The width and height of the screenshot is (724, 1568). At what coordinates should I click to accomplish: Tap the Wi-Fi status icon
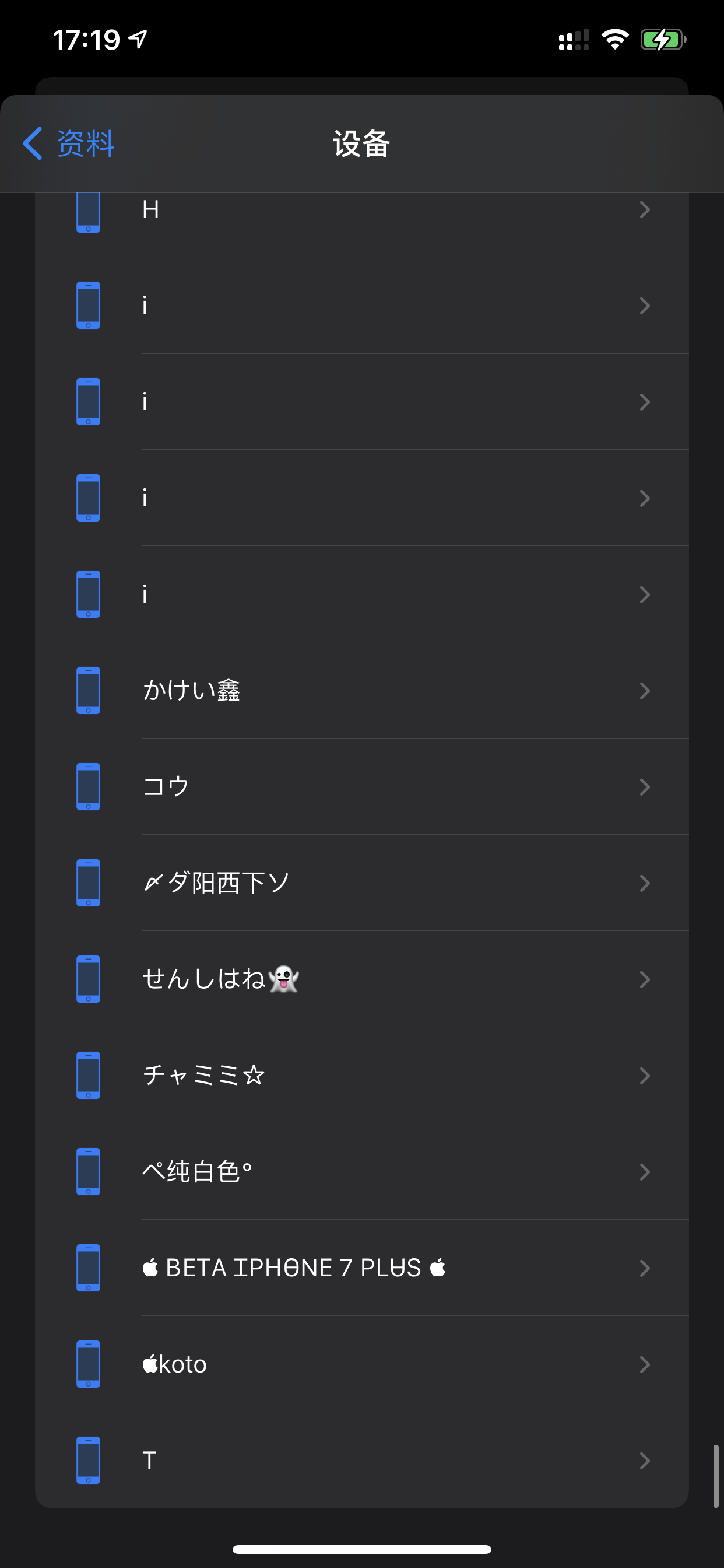pos(614,40)
